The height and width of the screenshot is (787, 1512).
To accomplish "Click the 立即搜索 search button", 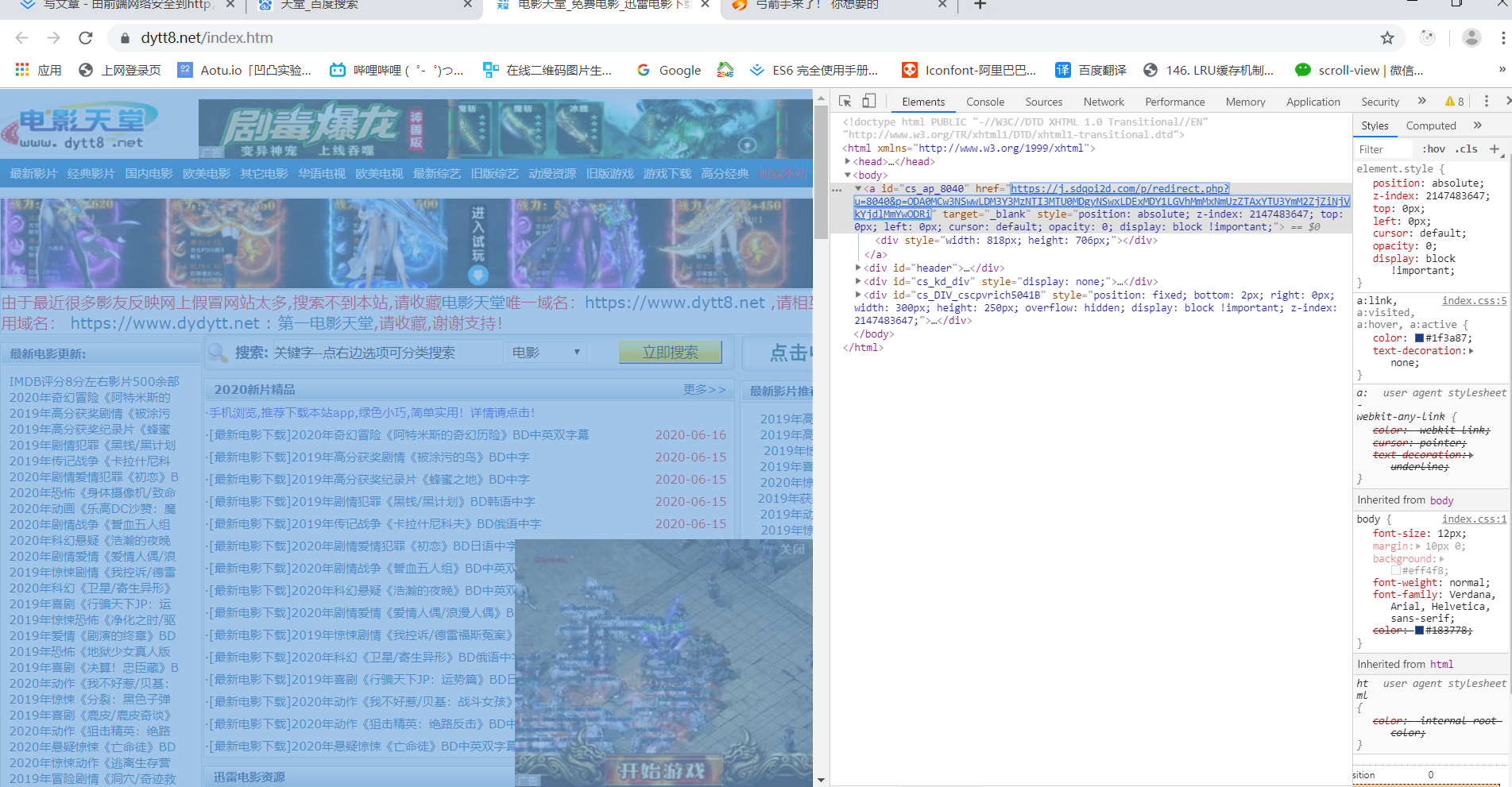I will (671, 352).
